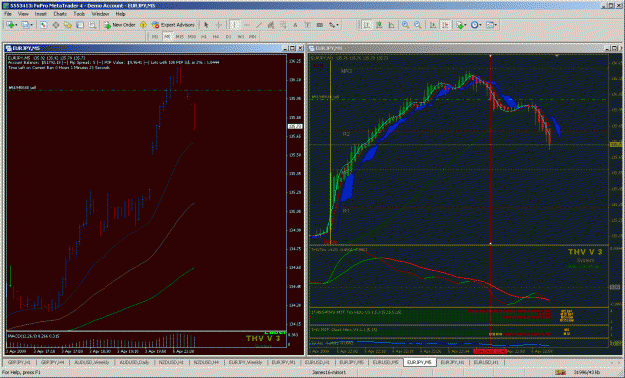
Task: Open the arrows objects dropdown
Action: tap(334, 25)
